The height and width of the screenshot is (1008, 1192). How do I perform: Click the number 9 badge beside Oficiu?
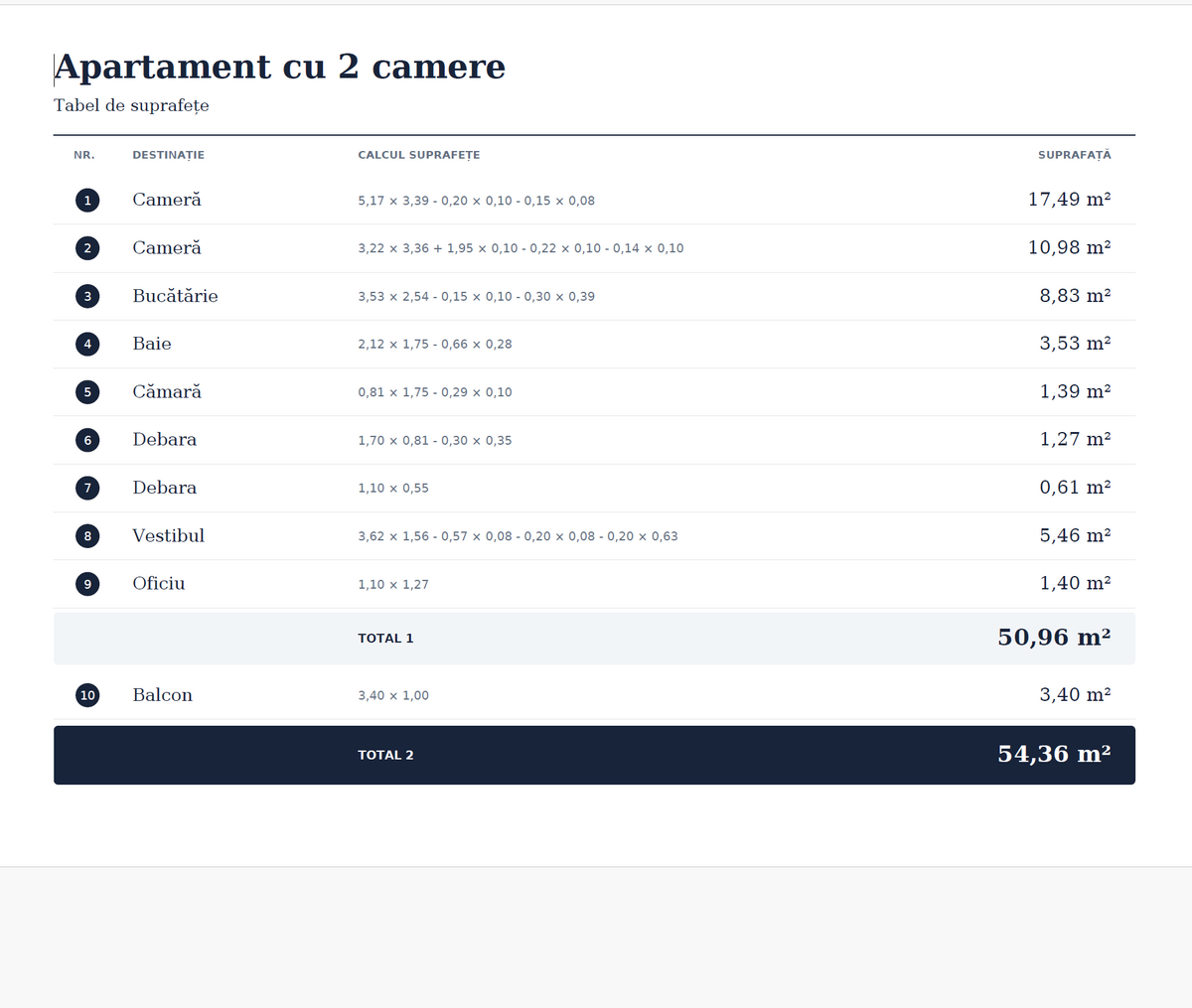pos(87,584)
